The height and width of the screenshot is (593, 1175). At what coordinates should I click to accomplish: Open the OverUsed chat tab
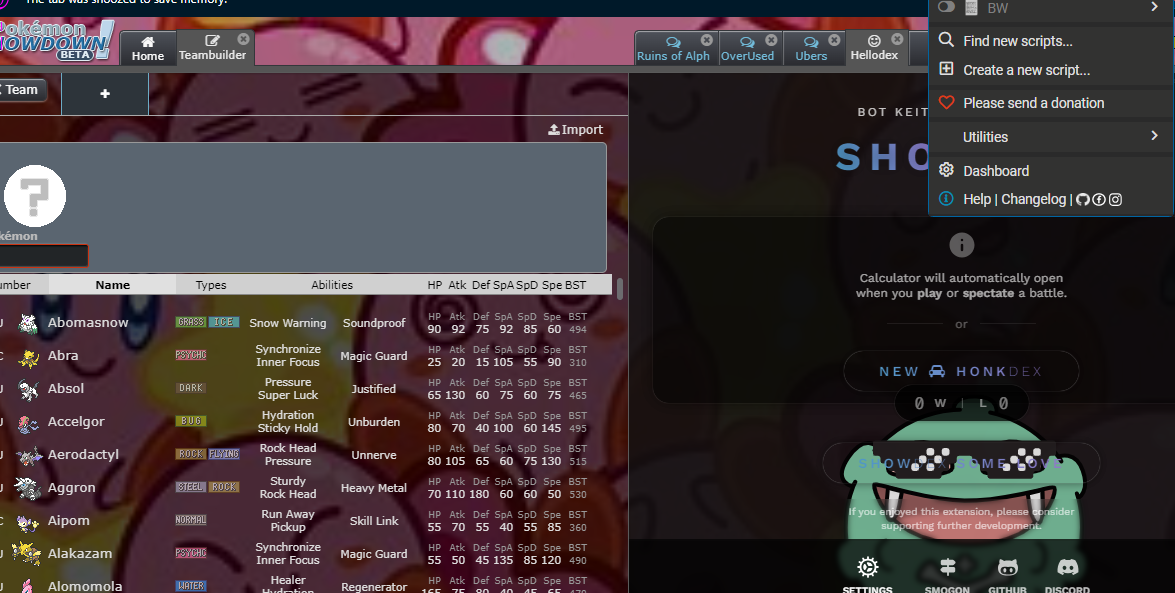tap(747, 49)
